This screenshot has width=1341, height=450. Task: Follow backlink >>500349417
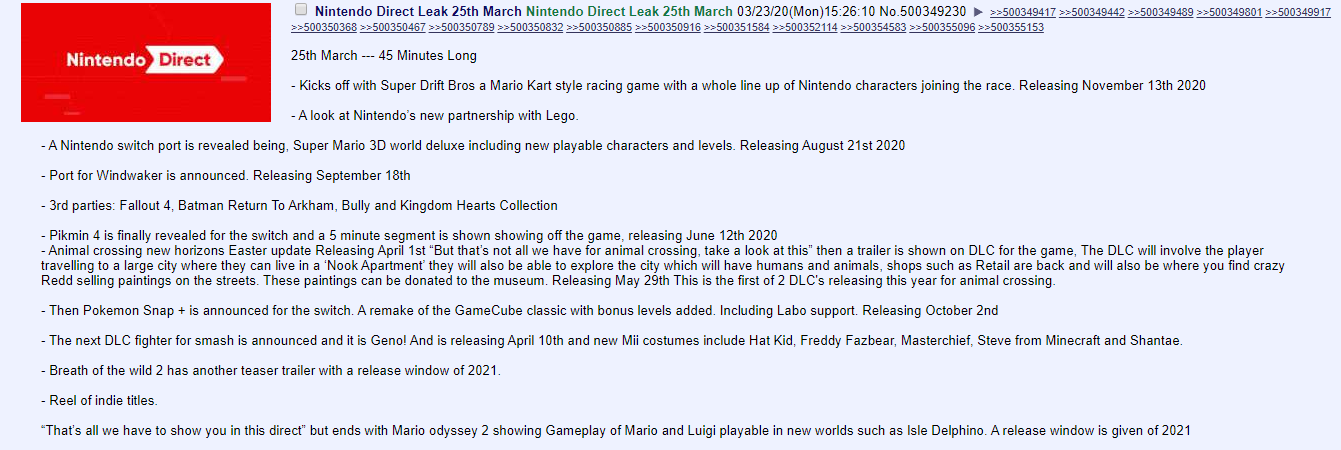coord(1022,12)
